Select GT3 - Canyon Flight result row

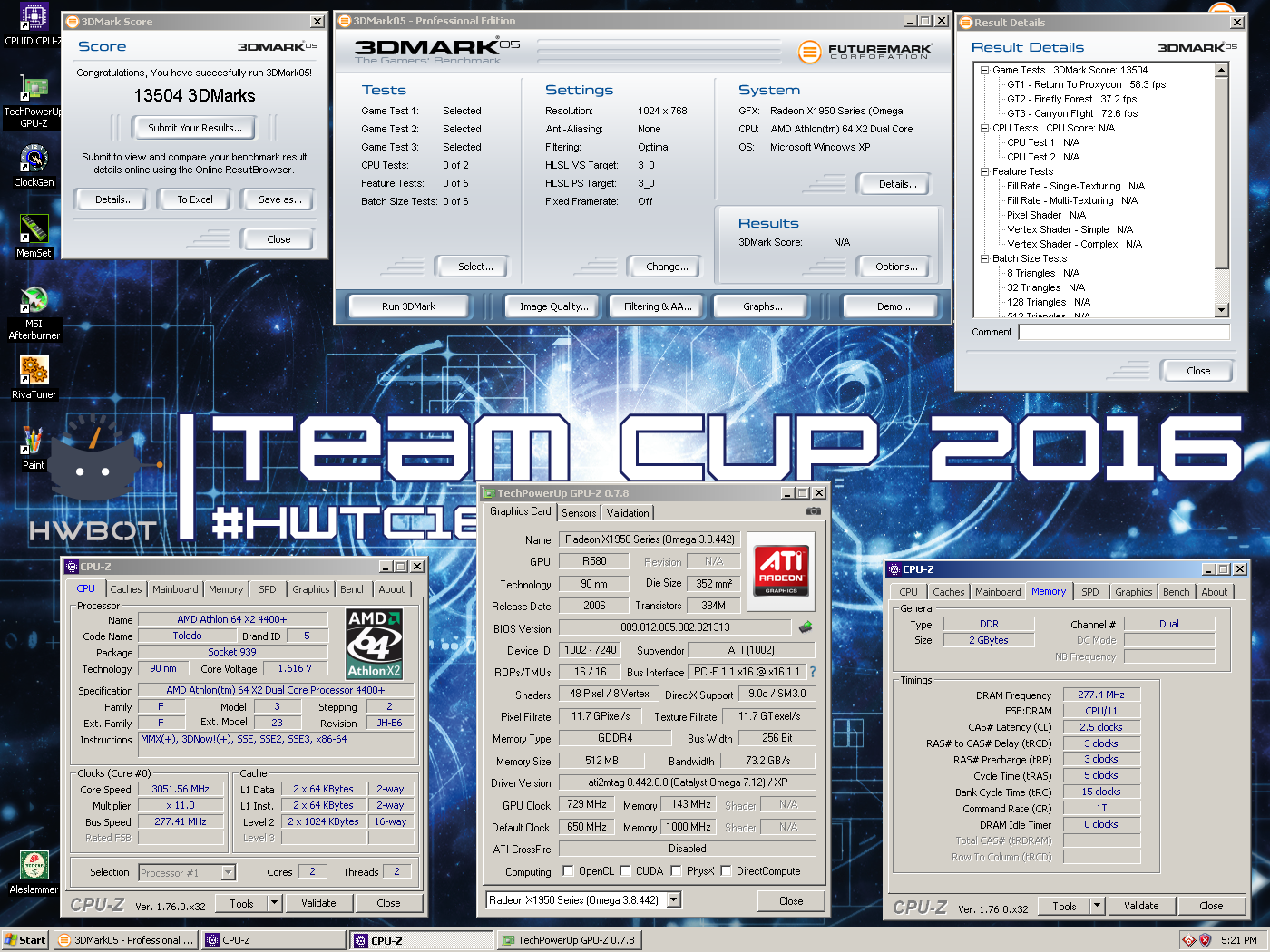coord(1072,113)
